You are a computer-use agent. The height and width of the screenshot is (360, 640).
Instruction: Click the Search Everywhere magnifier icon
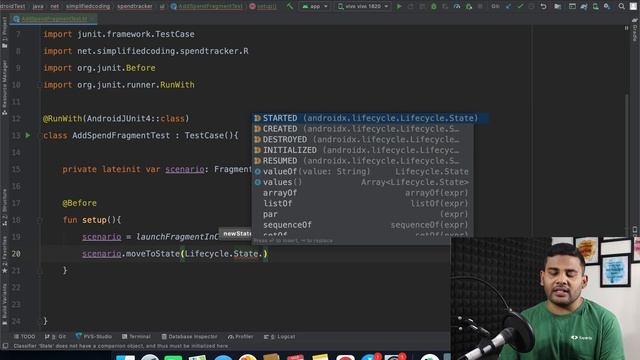tap(621, 6)
